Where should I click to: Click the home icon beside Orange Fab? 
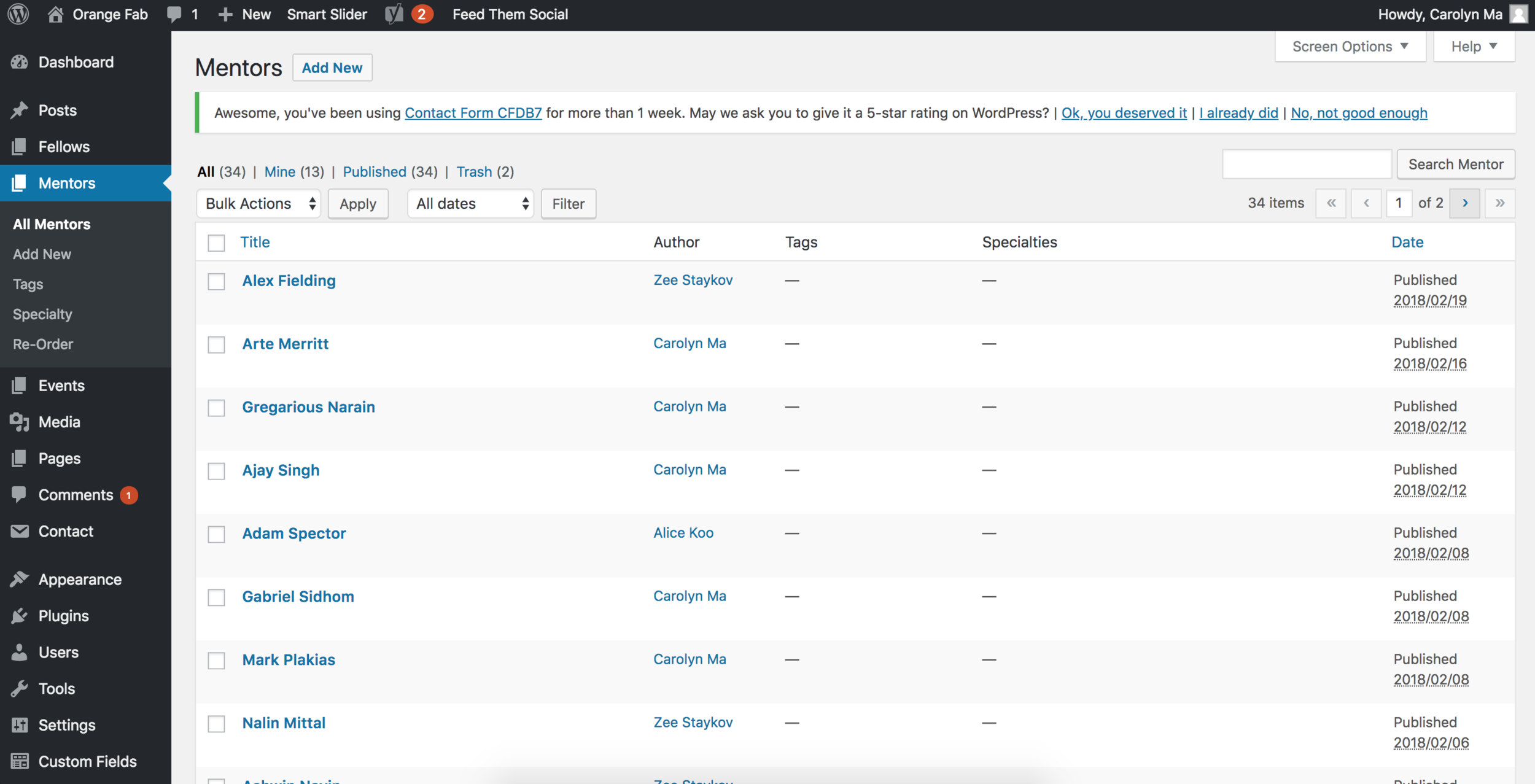pos(55,14)
